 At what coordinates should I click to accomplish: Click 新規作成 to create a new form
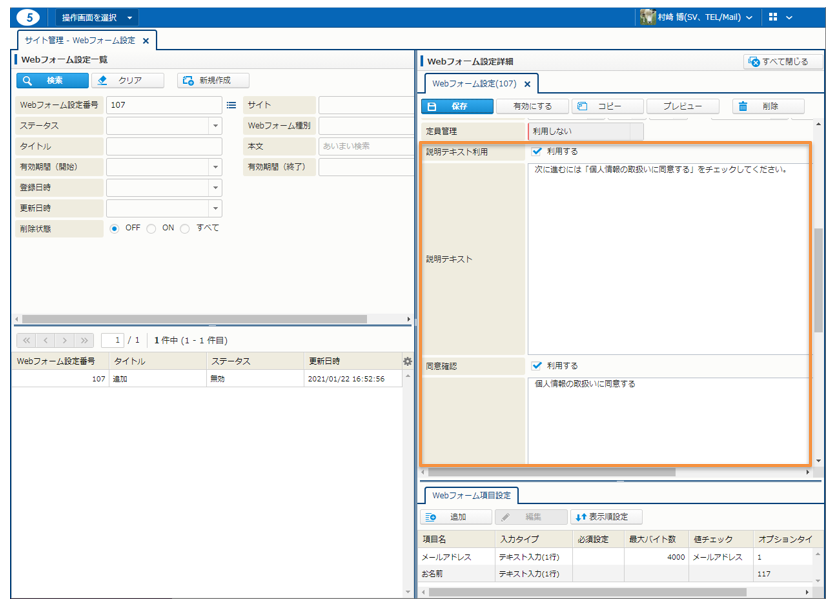click(213, 81)
